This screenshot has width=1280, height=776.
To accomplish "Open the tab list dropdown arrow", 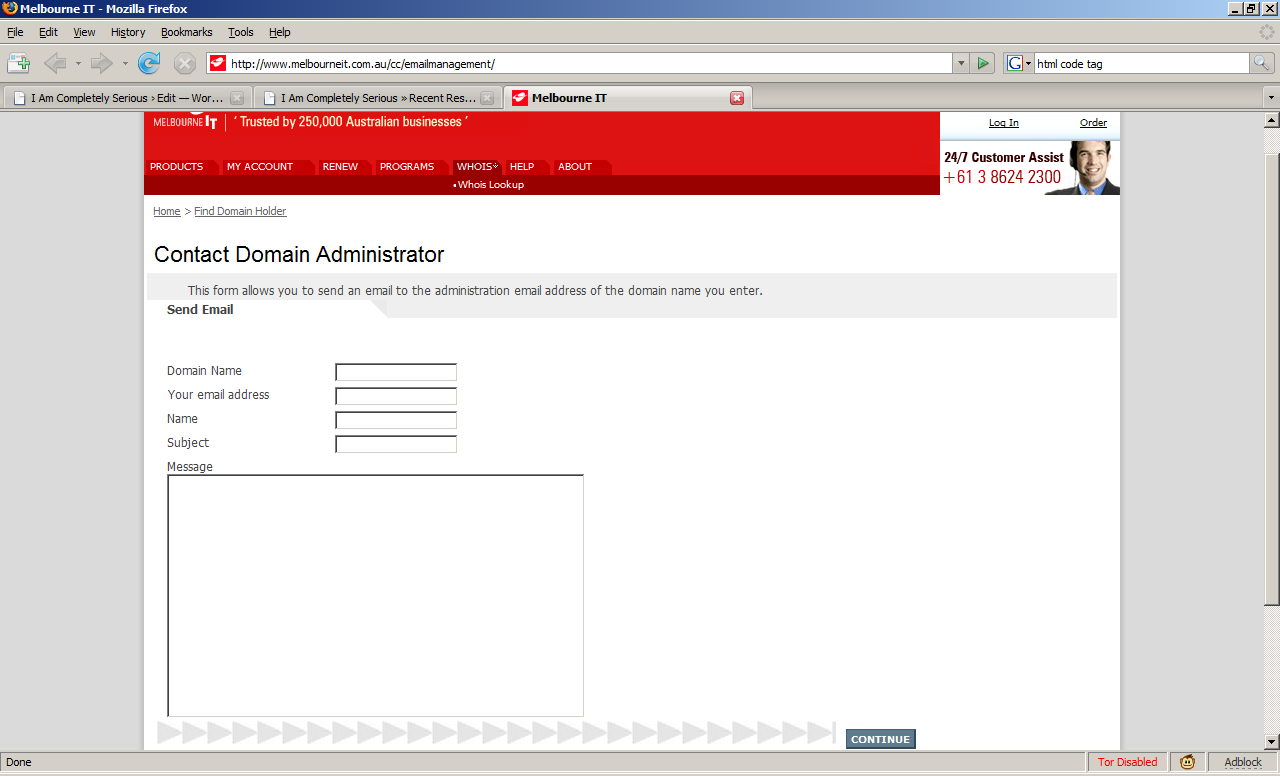I will [1271, 98].
